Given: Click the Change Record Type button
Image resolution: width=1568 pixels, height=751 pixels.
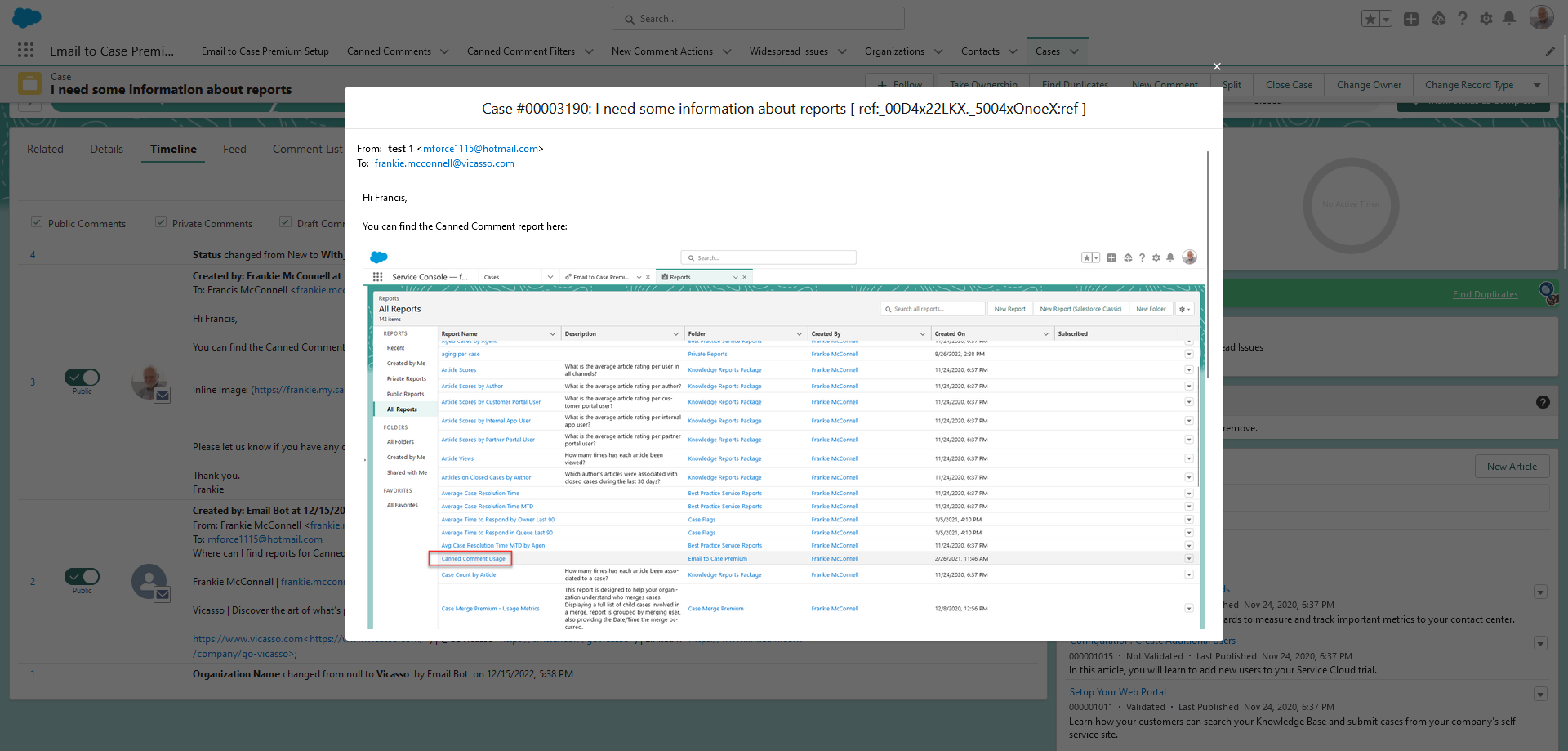Looking at the screenshot, I should [1468, 85].
